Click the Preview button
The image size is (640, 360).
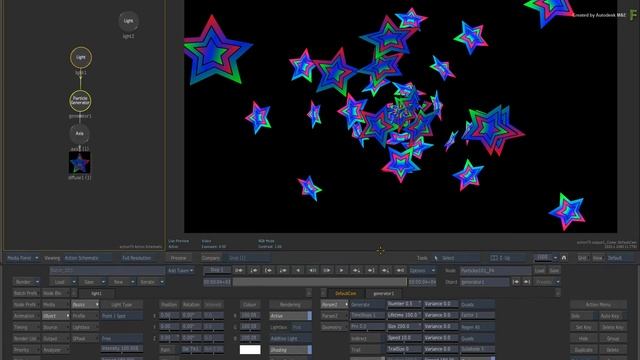(178, 258)
